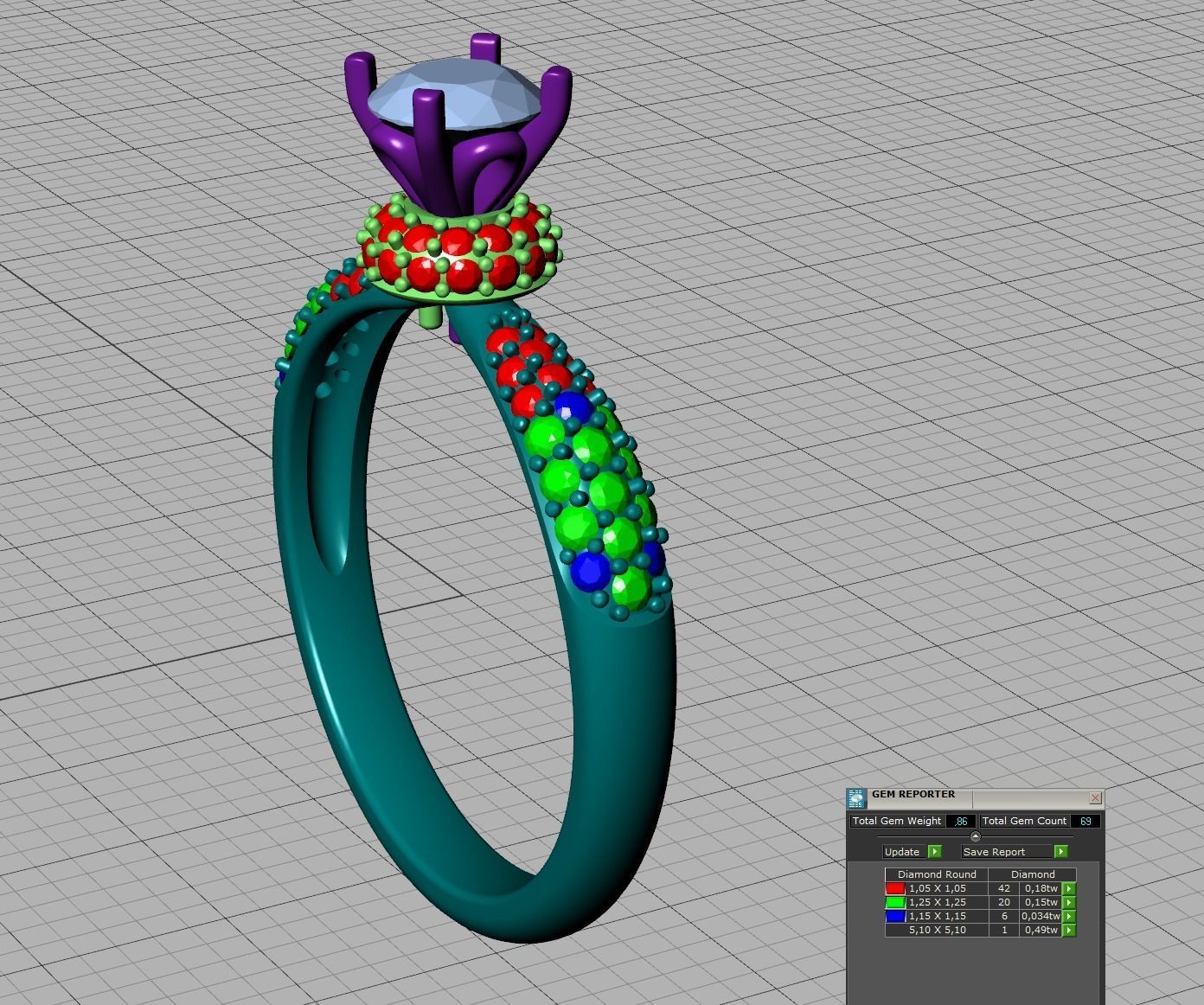Click the gem count 20 cell

[x=1004, y=902]
